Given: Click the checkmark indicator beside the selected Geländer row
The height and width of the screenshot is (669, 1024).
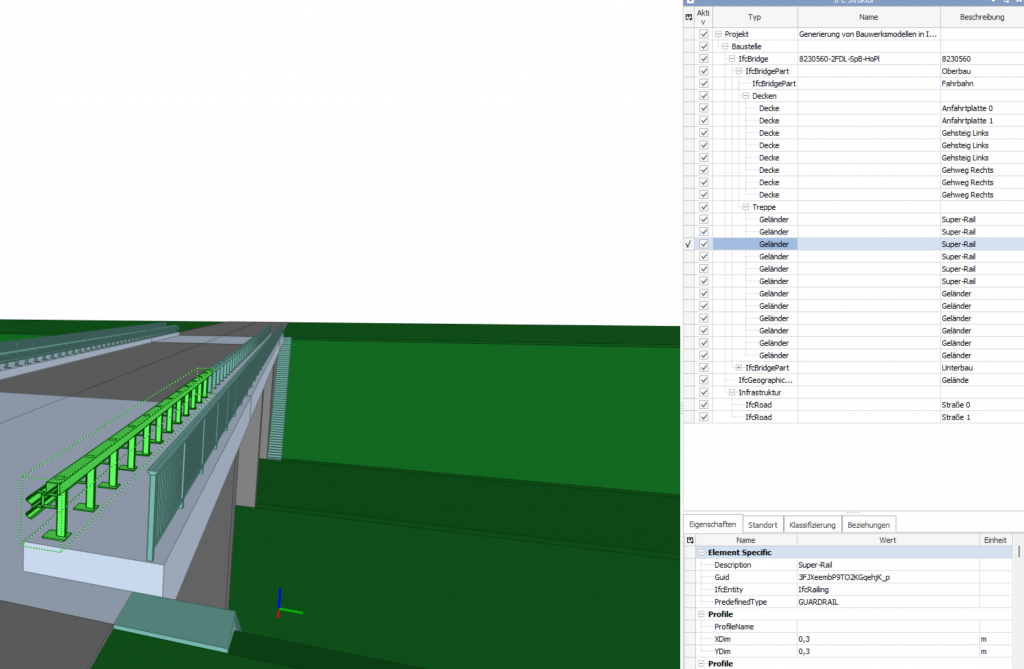Looking at the screenshot, I should 688,244.
